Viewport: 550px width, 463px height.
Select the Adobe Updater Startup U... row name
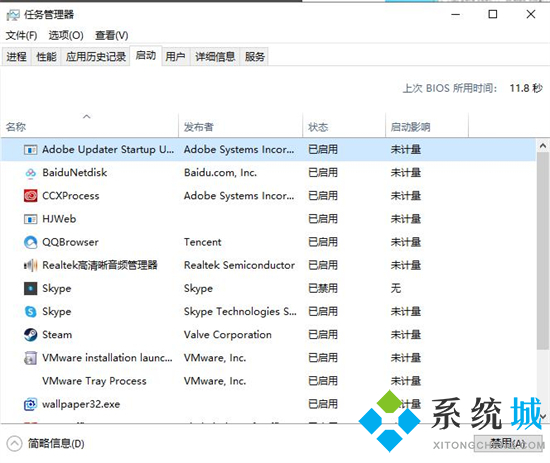[108, 150]
